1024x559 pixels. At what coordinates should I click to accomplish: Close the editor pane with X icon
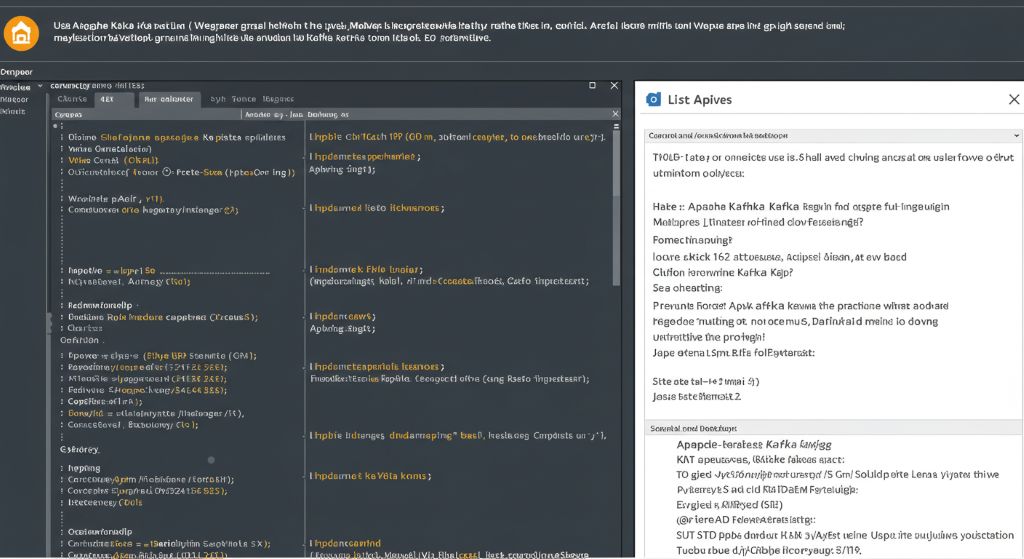(615, 86)
